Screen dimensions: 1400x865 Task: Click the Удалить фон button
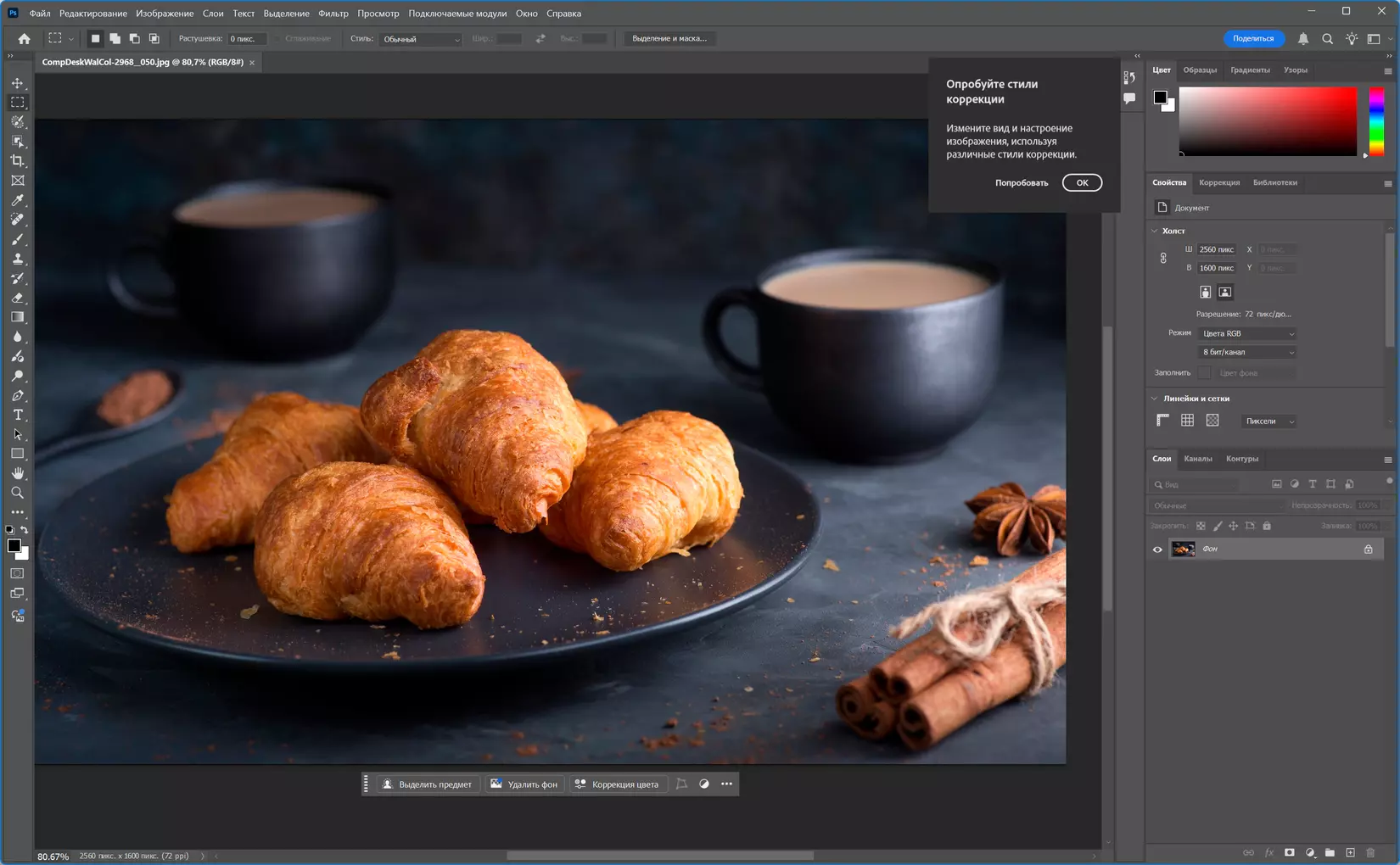click(x=524, y=784)
